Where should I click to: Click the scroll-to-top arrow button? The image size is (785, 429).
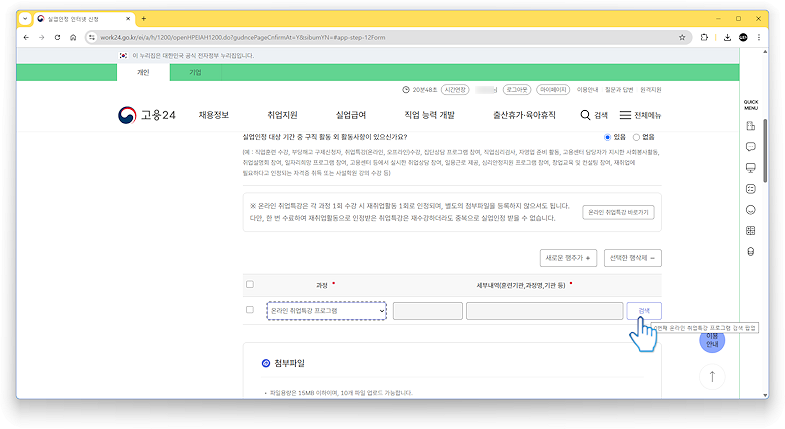pyautogui.click(x=712, y=376)
